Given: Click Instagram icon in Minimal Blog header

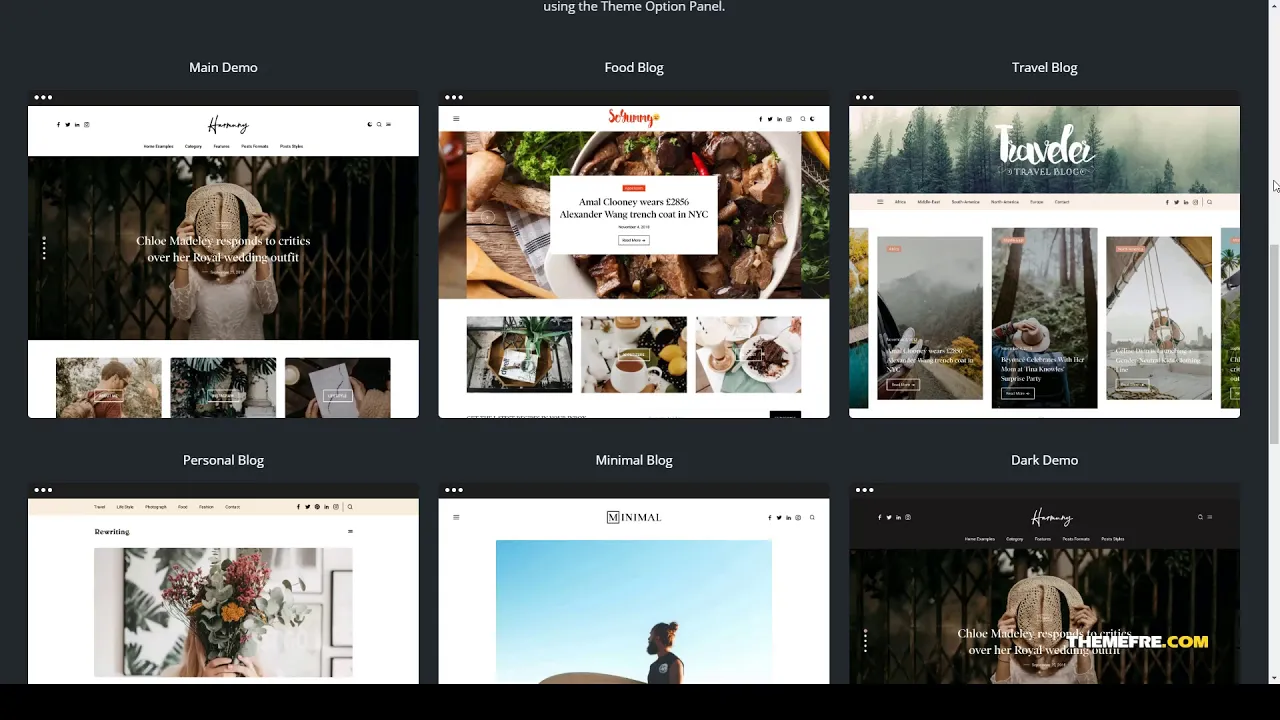Looking at the screenshot, I should [x=798, y=517].
